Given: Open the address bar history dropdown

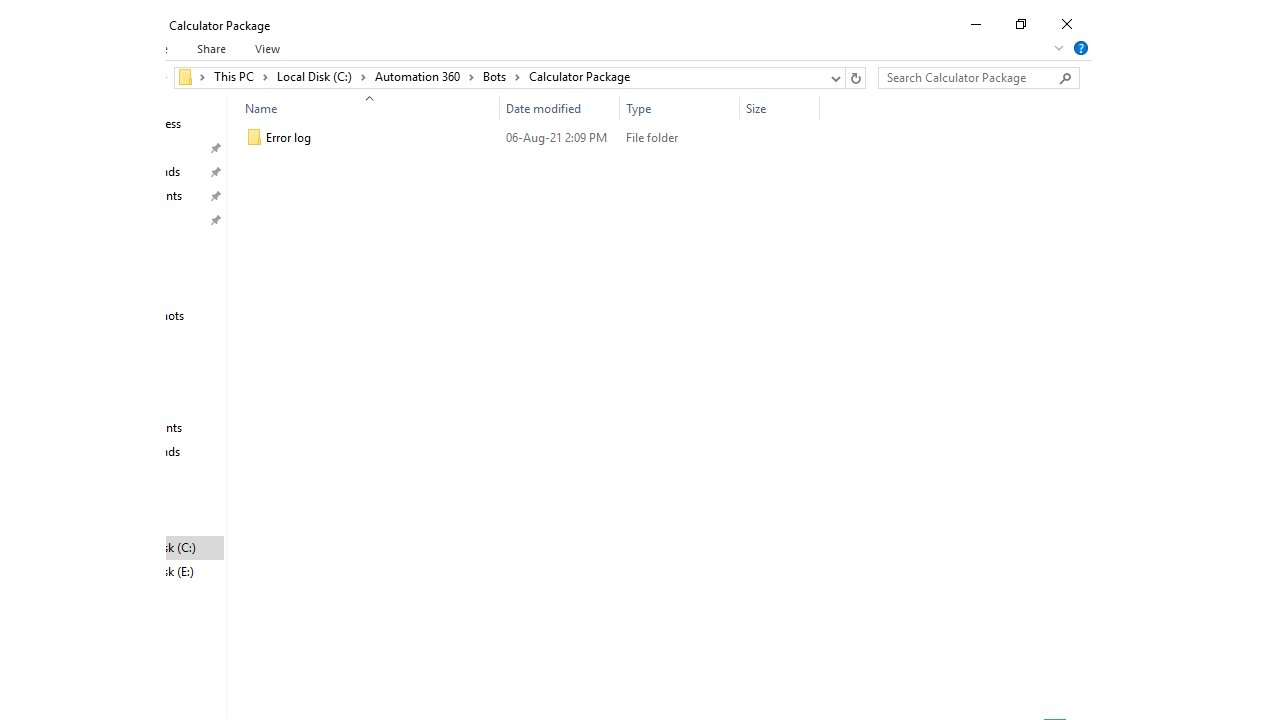Looking at the screenshot, I should pos(835,78).
